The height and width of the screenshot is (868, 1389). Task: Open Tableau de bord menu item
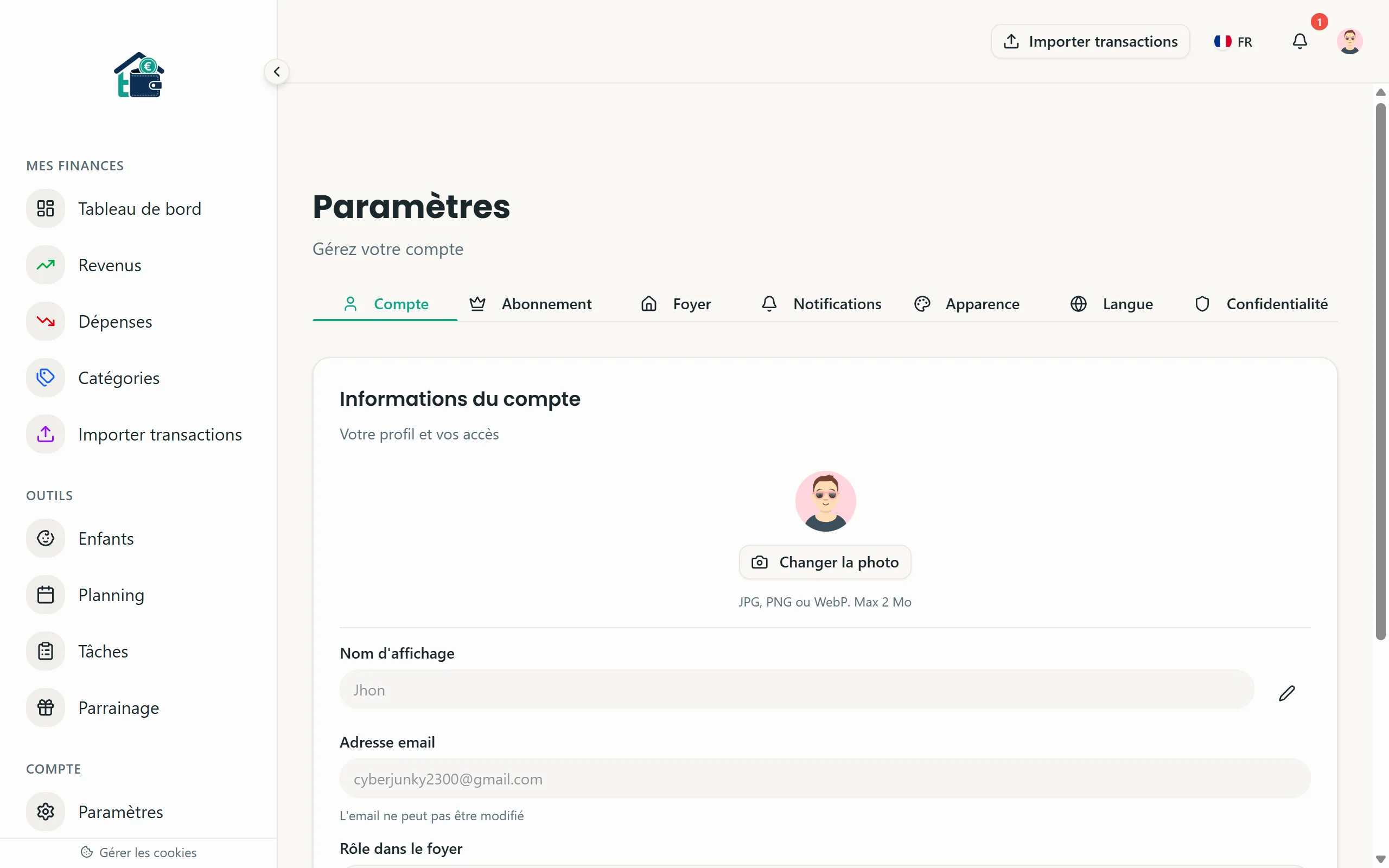point(138,208)
